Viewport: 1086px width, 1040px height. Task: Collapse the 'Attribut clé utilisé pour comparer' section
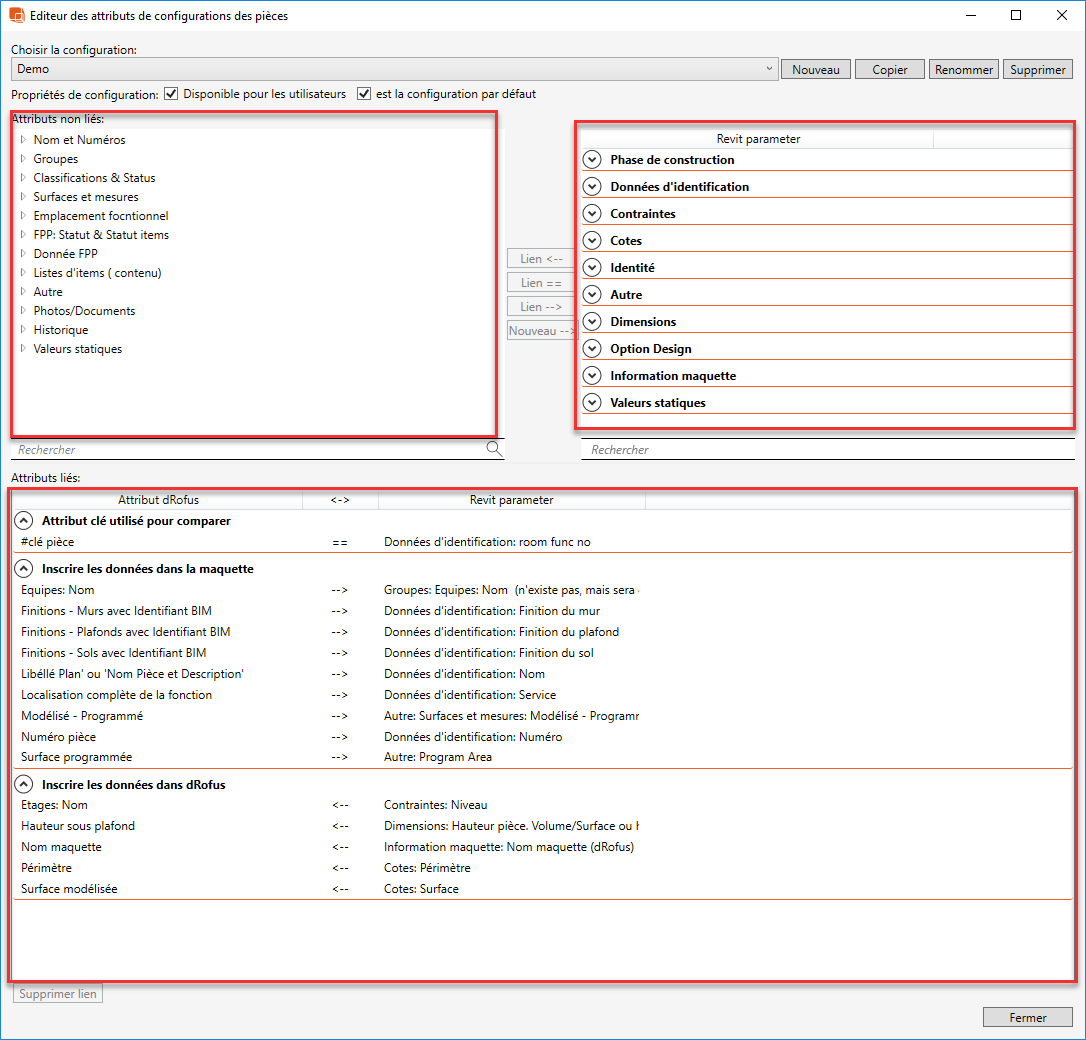(24, 521)
